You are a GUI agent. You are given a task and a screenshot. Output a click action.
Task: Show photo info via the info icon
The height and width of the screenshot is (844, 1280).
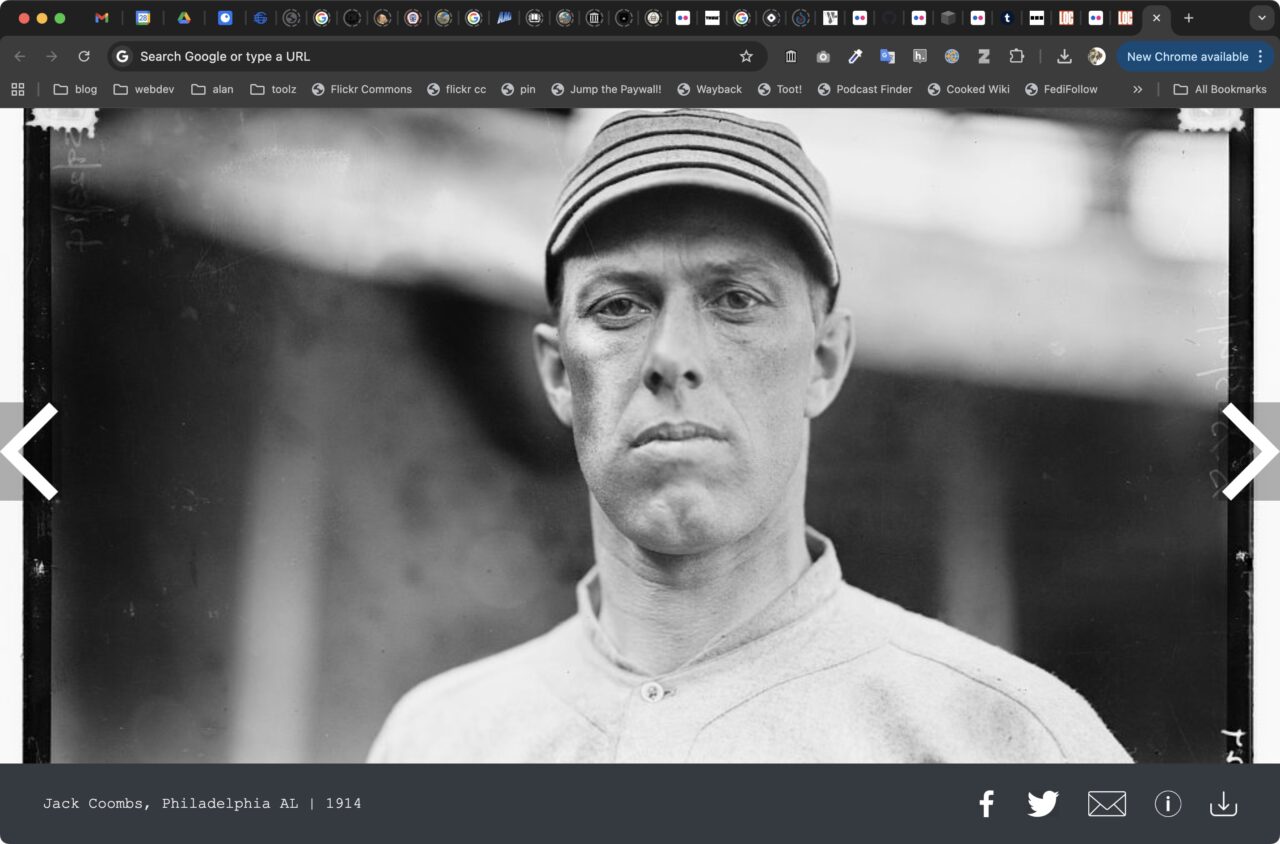(x=1167, y=803)
